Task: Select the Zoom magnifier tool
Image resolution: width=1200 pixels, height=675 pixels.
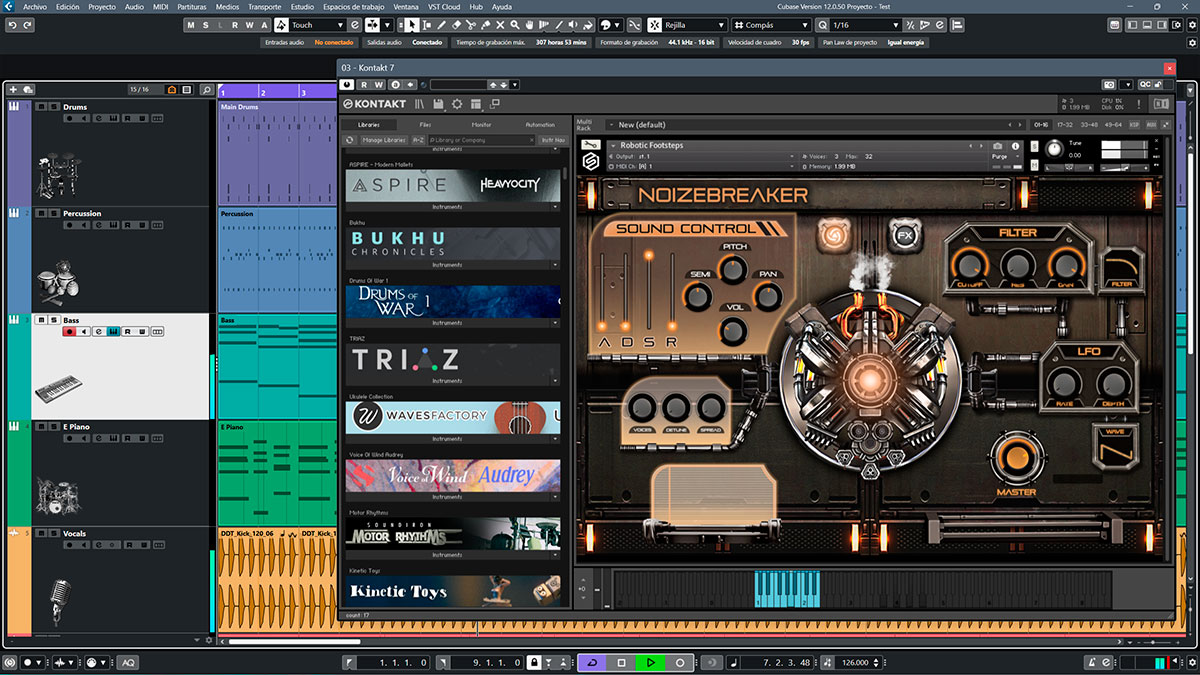Action: coord(517,24)
